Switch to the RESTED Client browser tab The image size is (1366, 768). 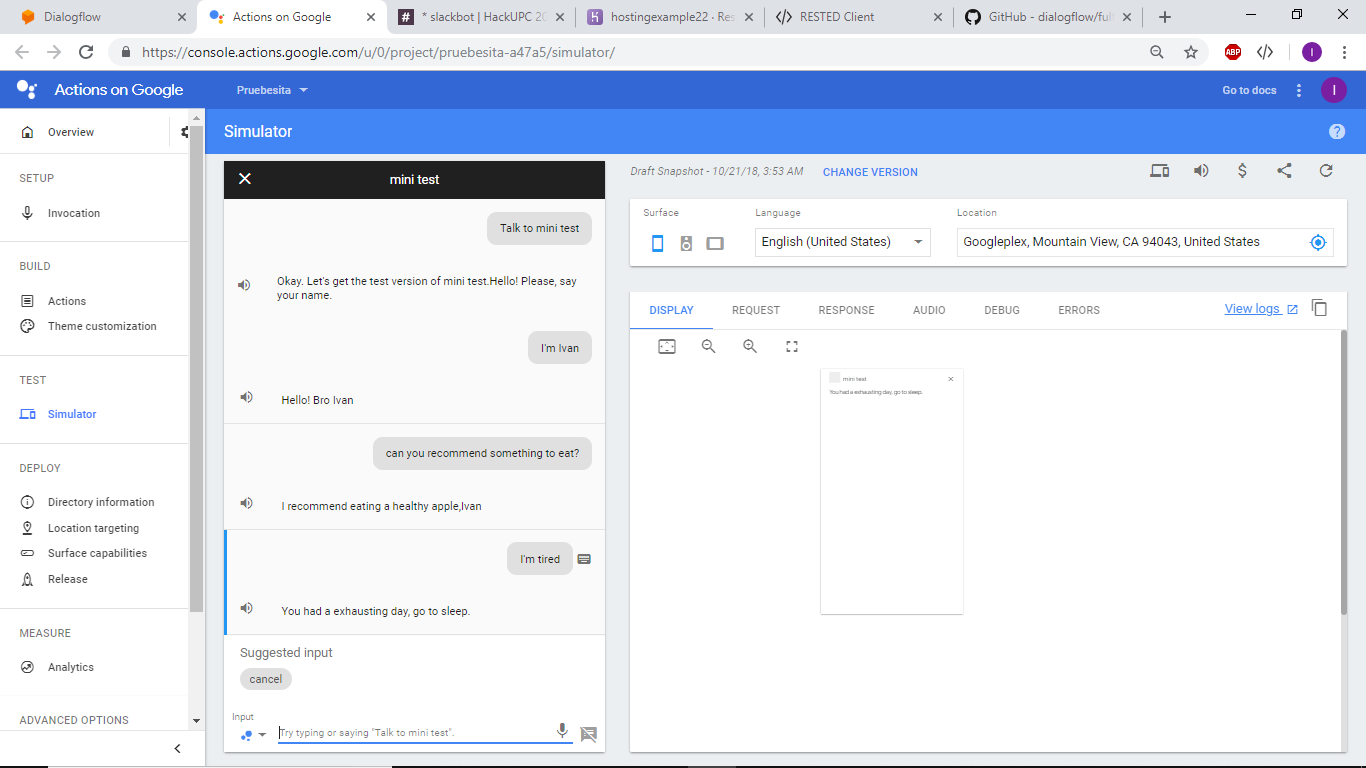point(859,17)
